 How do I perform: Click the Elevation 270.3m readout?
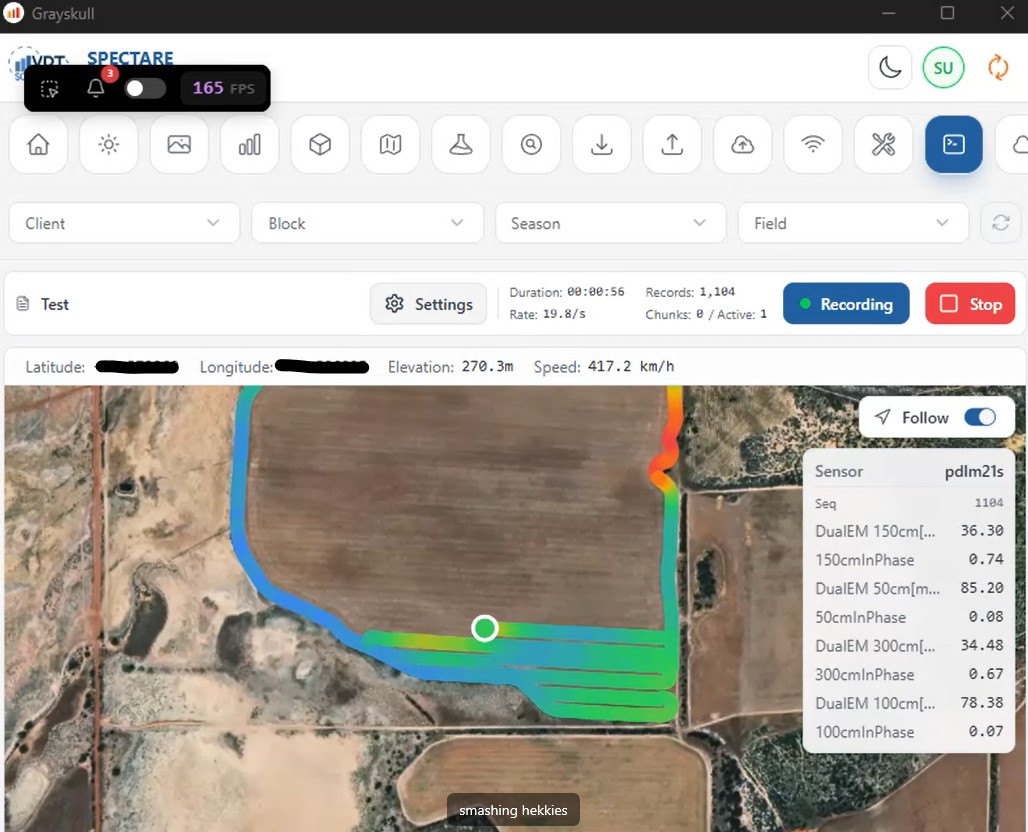[450, 366]
